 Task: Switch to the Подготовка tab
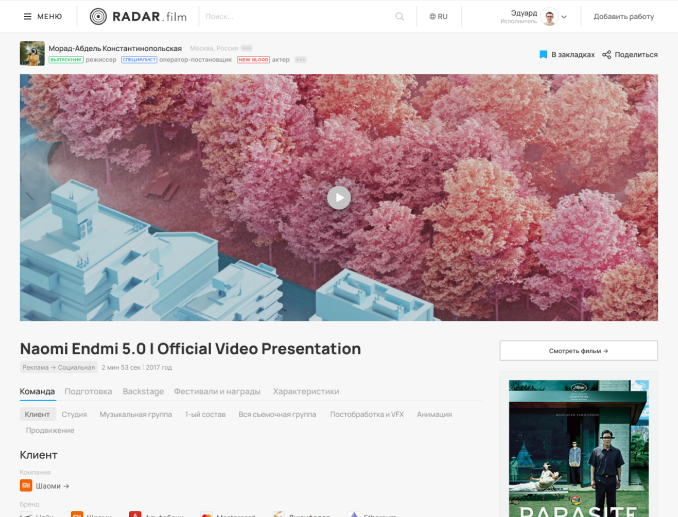(88, 391)
